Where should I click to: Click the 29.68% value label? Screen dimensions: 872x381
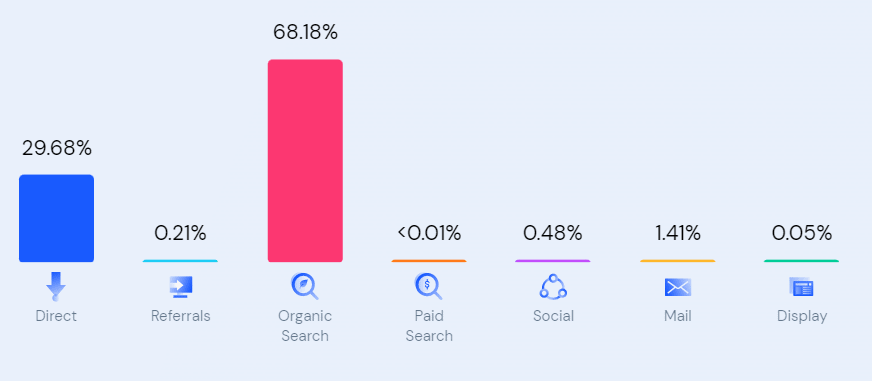[57, 148]
